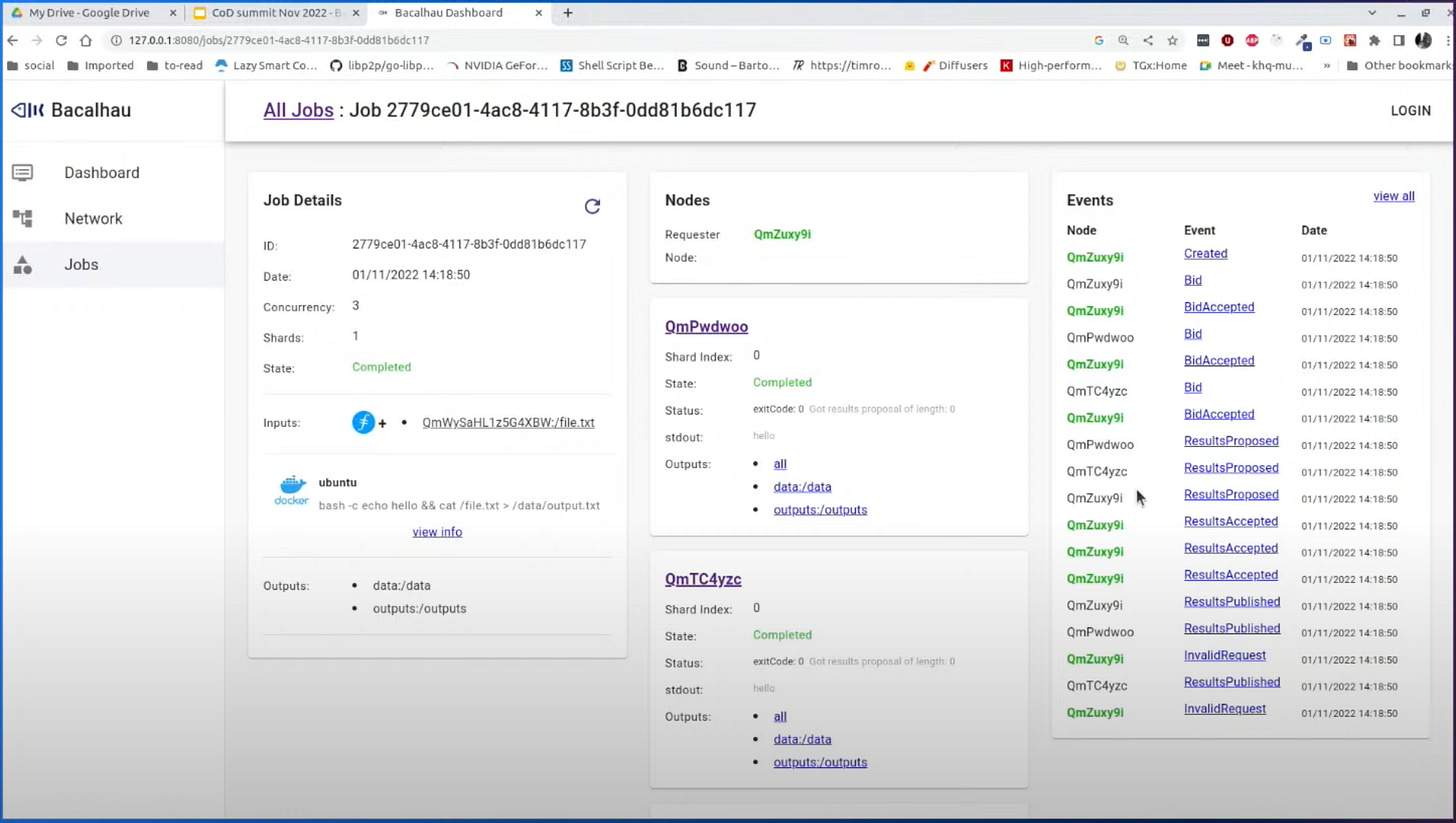Open 'all' output under QmPwdwoo

pyautogui.click(x=780, y=464)
